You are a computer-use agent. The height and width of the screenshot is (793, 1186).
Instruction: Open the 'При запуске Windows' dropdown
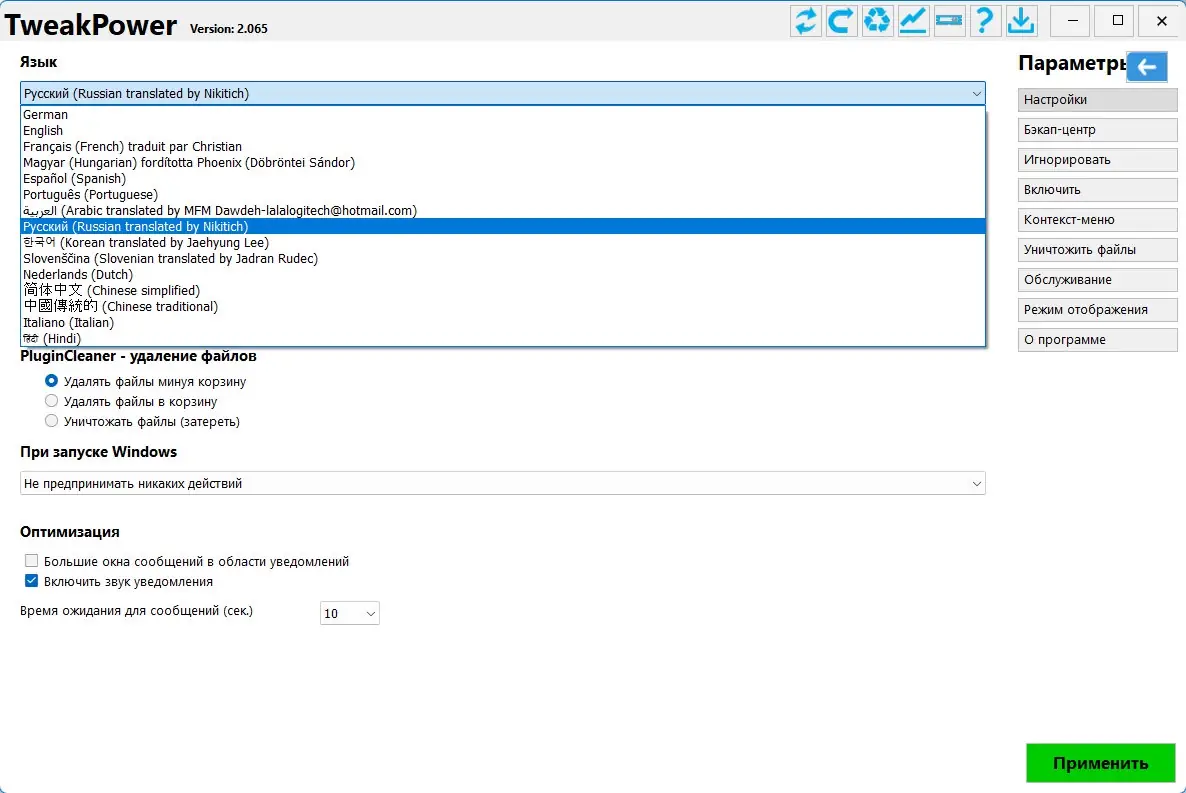point(502,483)
